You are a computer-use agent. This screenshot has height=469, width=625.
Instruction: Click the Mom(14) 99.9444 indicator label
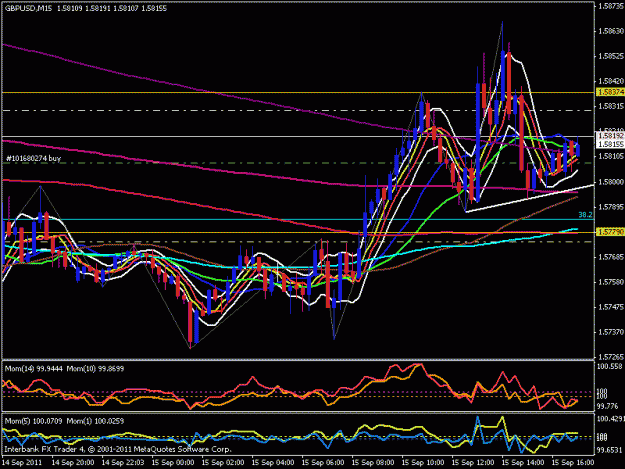coord(34,369)
